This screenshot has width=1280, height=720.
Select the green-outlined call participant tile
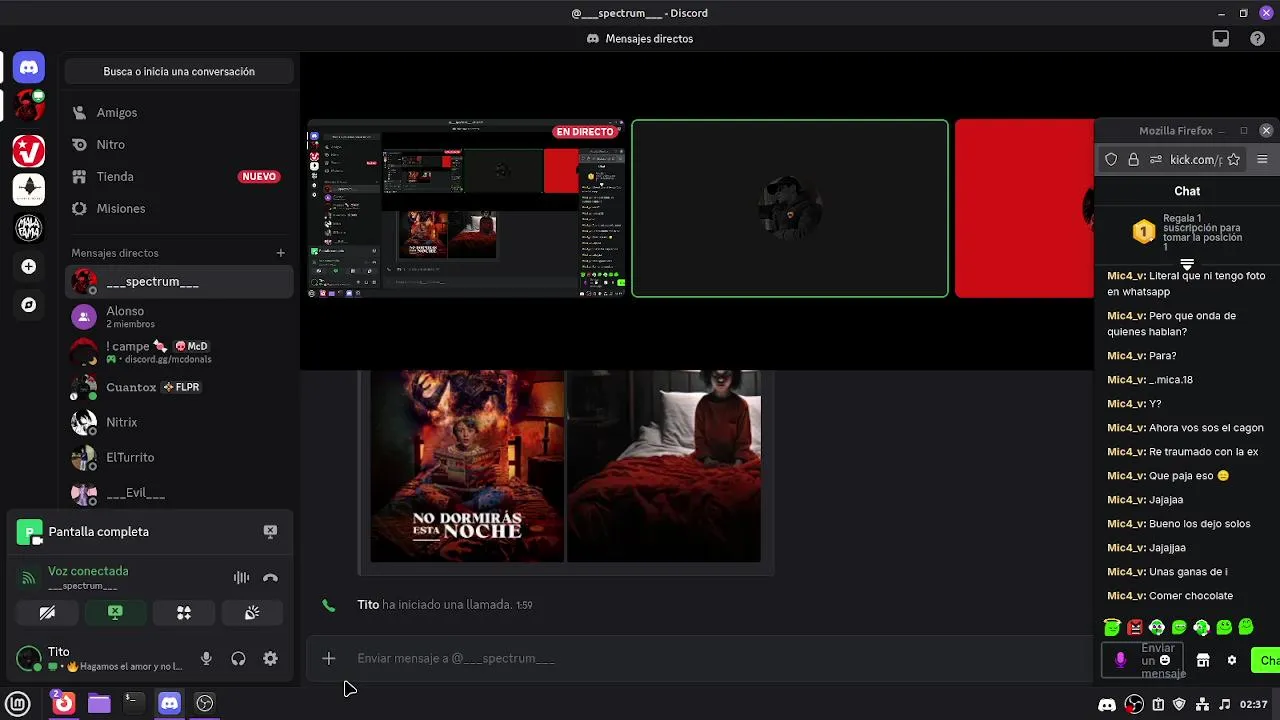click(790, 209)
